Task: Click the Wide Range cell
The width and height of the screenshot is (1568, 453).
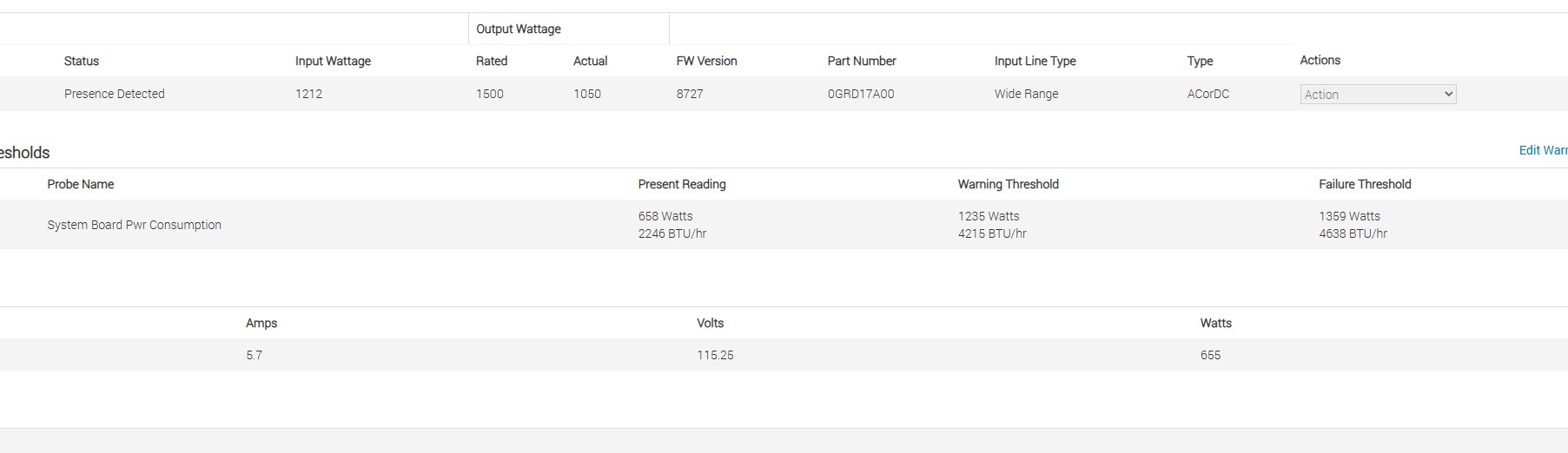Action: [x=1026, y=94]
